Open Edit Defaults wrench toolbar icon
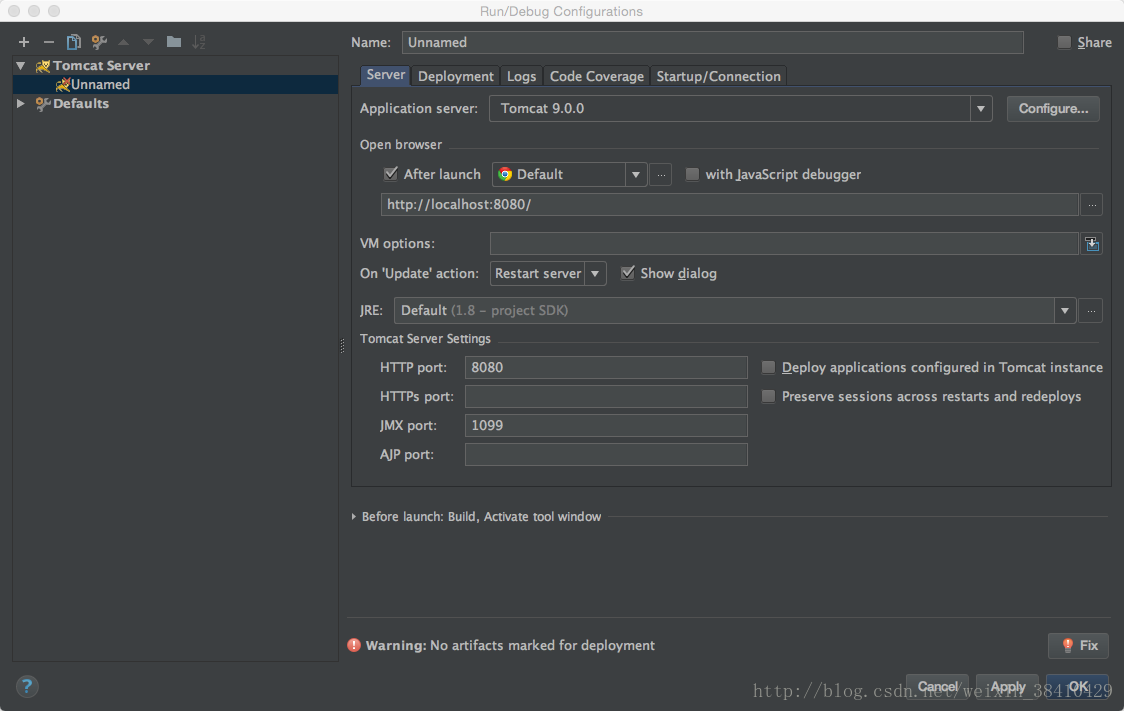The width and height of the screenshot is (1124, 711). pos(99,42)
